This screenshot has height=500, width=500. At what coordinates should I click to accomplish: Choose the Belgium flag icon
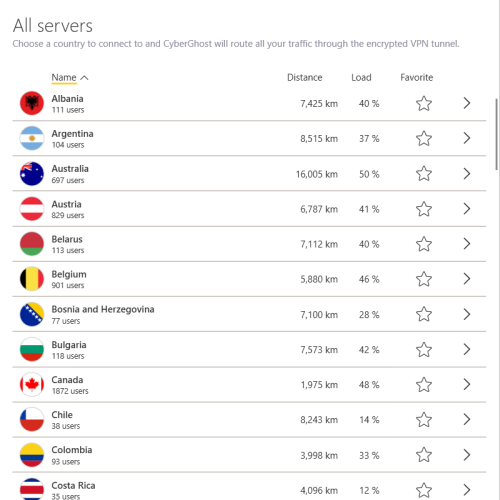(x=32, y=279)
